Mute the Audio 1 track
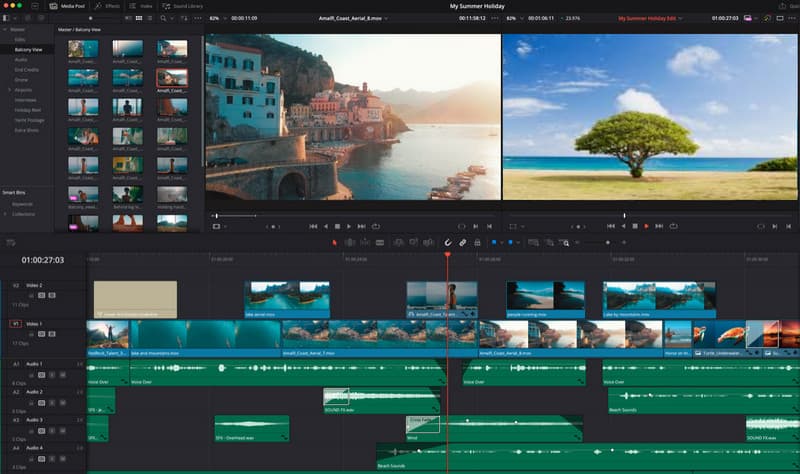Screen dimensions: 800x474 (62, 375)
